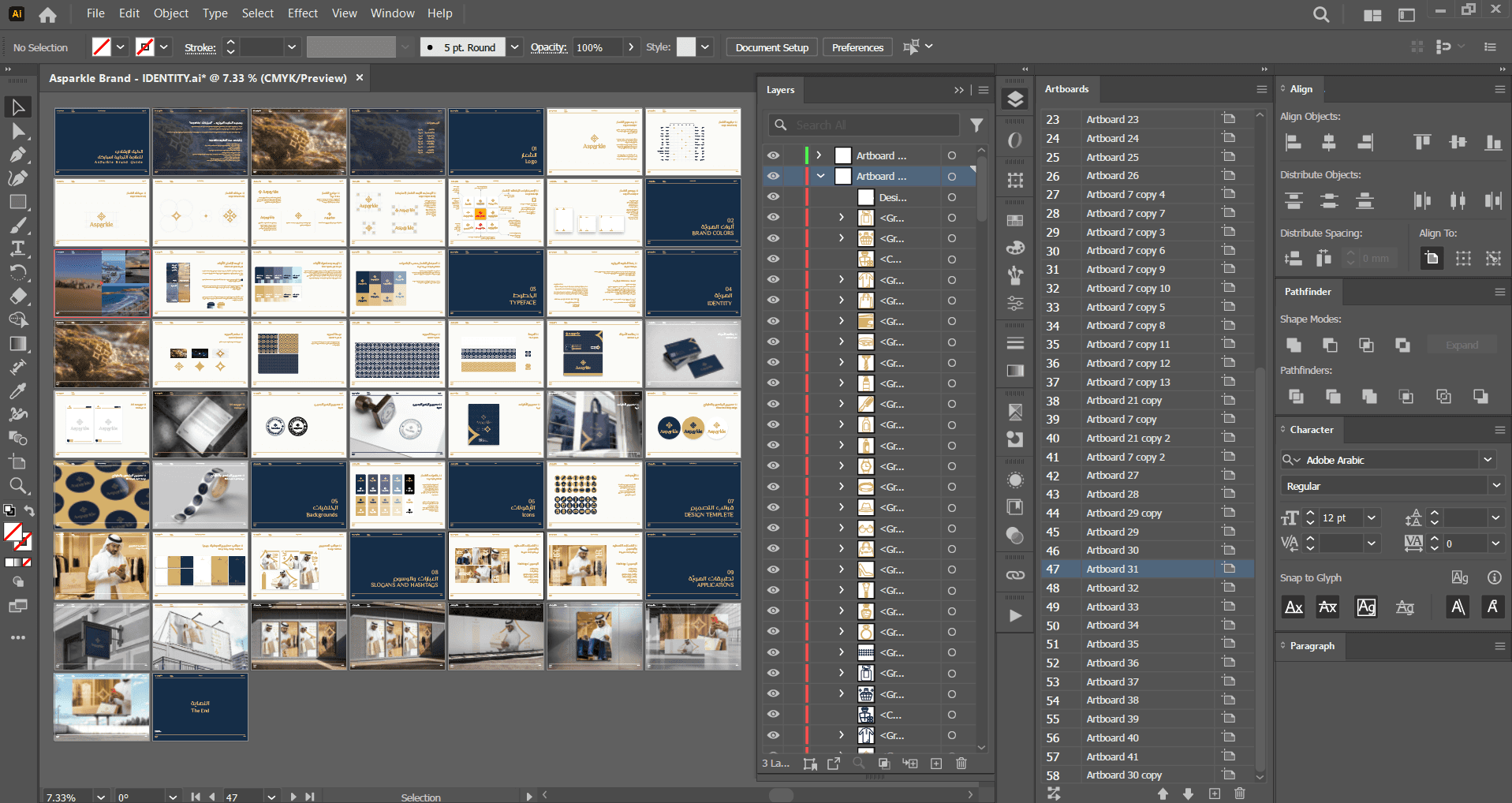Select the Zoom tool in toolbar

coord(18,486)
